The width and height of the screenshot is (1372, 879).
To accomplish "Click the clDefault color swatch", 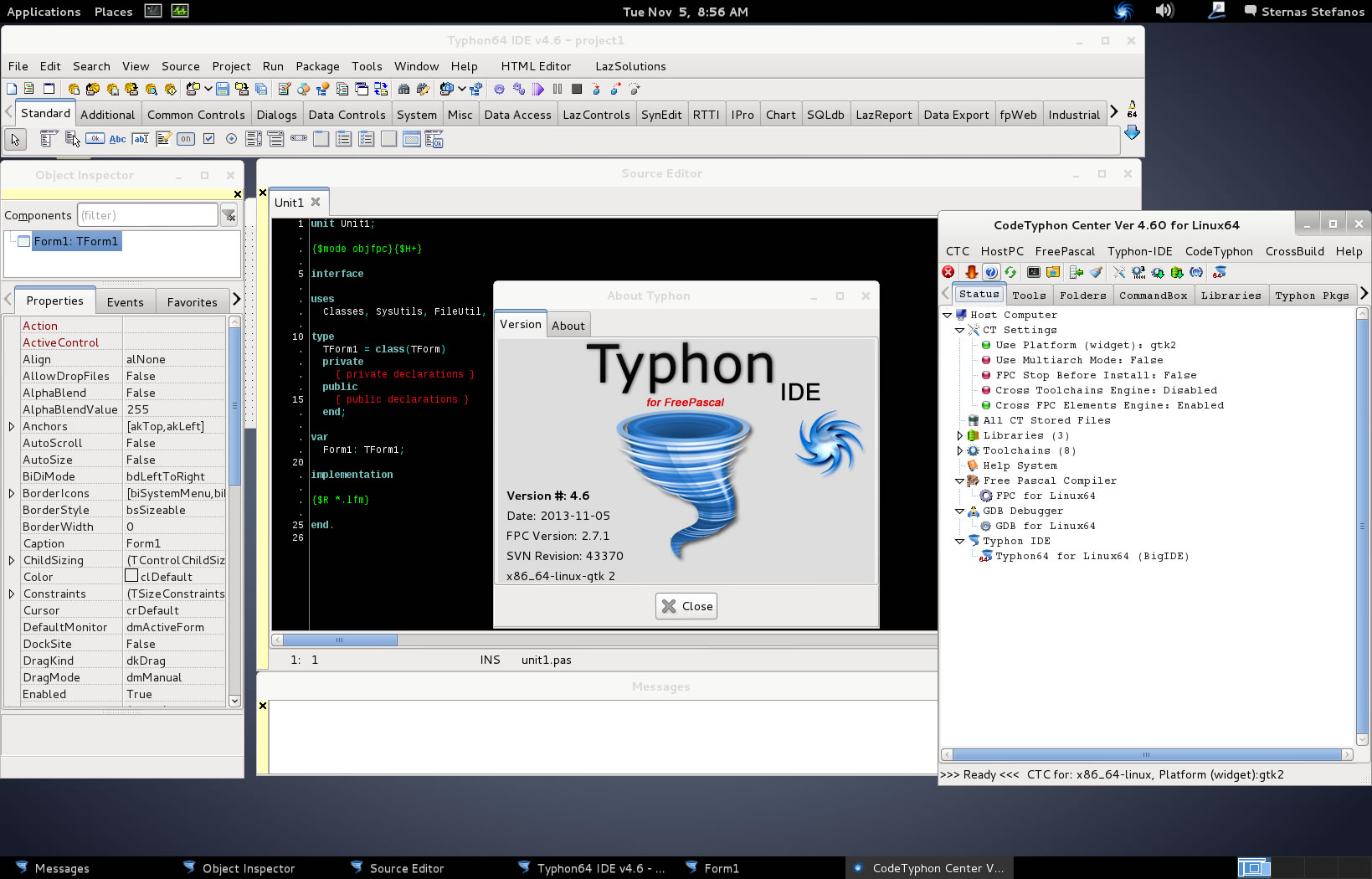I will point(131,576).
